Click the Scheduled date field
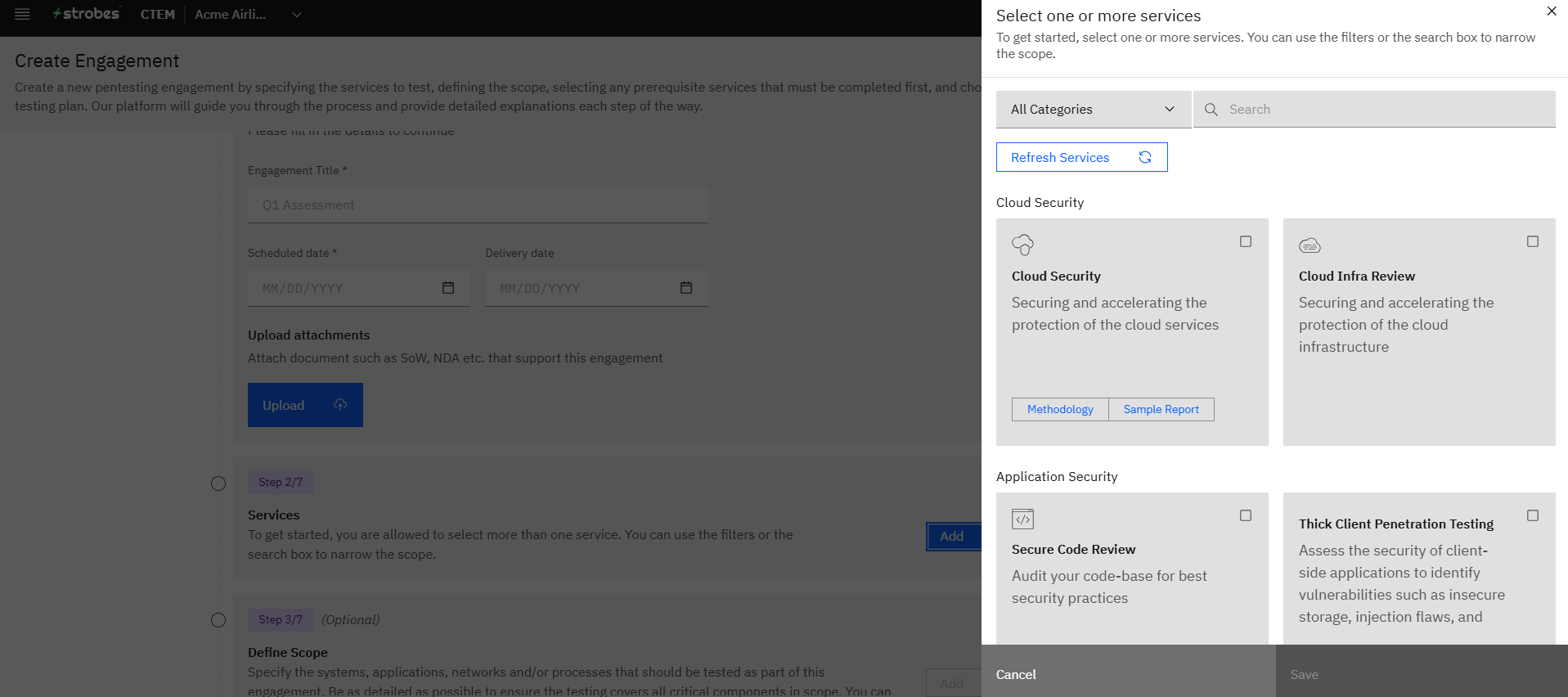 358,288
